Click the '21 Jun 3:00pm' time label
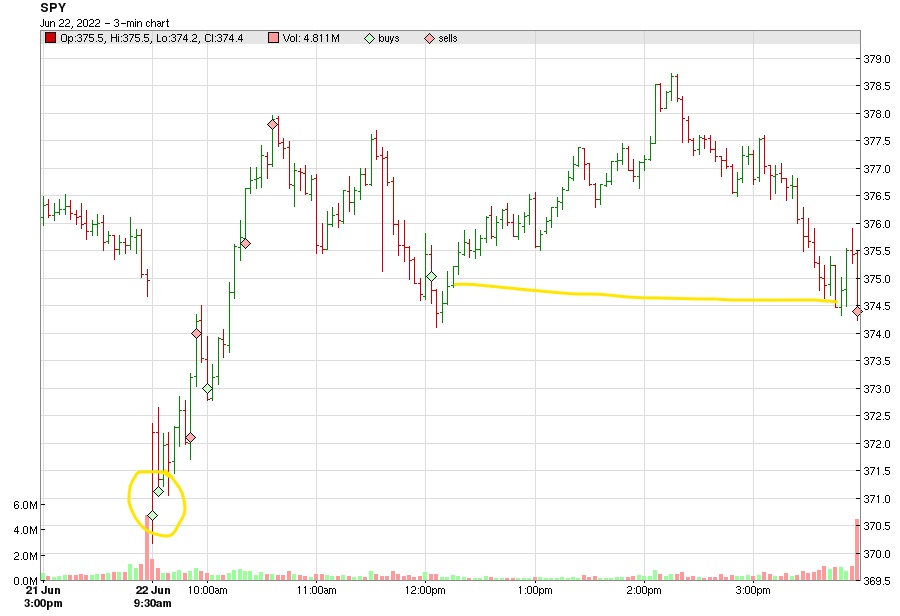 44,596
